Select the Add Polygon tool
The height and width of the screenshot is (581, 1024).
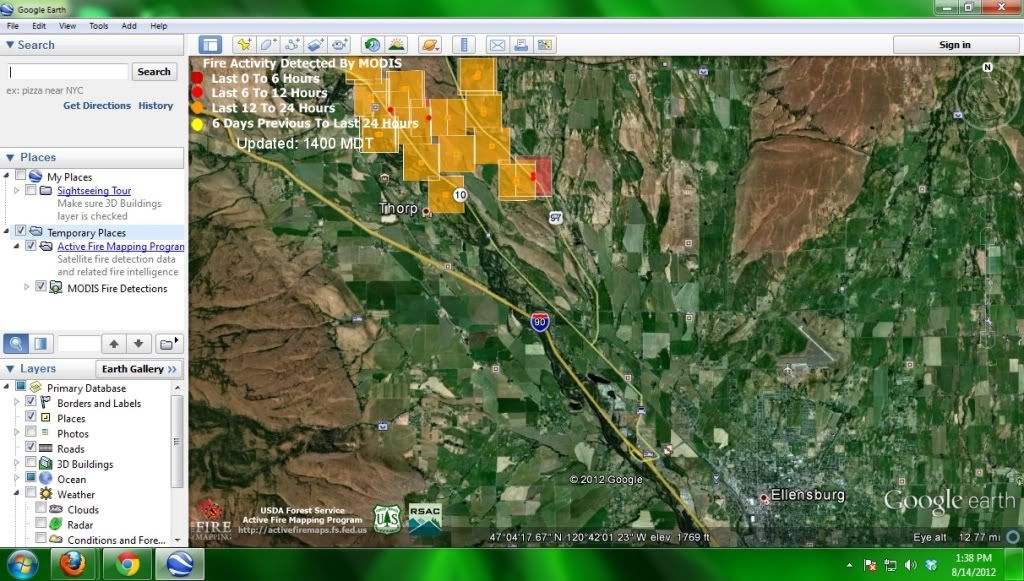pos(268,44)
